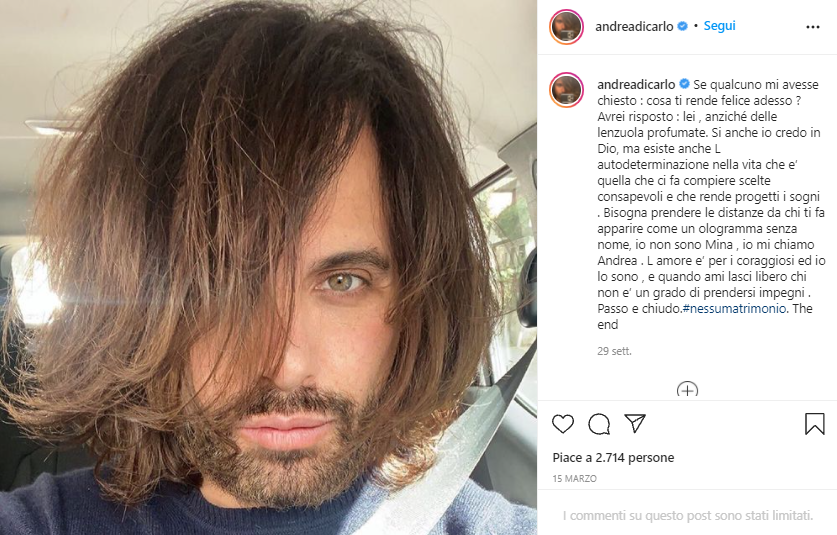Open the #nessumatrimonio hashtag
837x535 pixels.
[734, 309]
